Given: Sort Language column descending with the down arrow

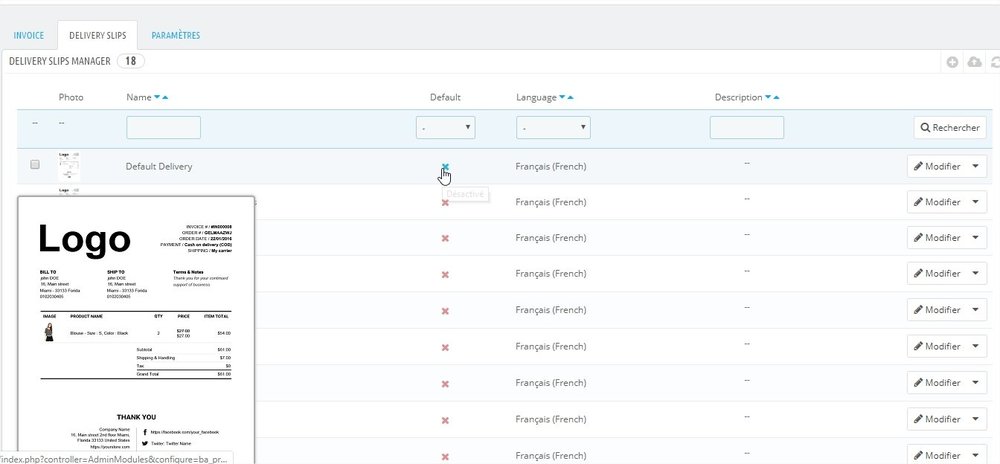Looking at the screenshot, I should 562,98.
